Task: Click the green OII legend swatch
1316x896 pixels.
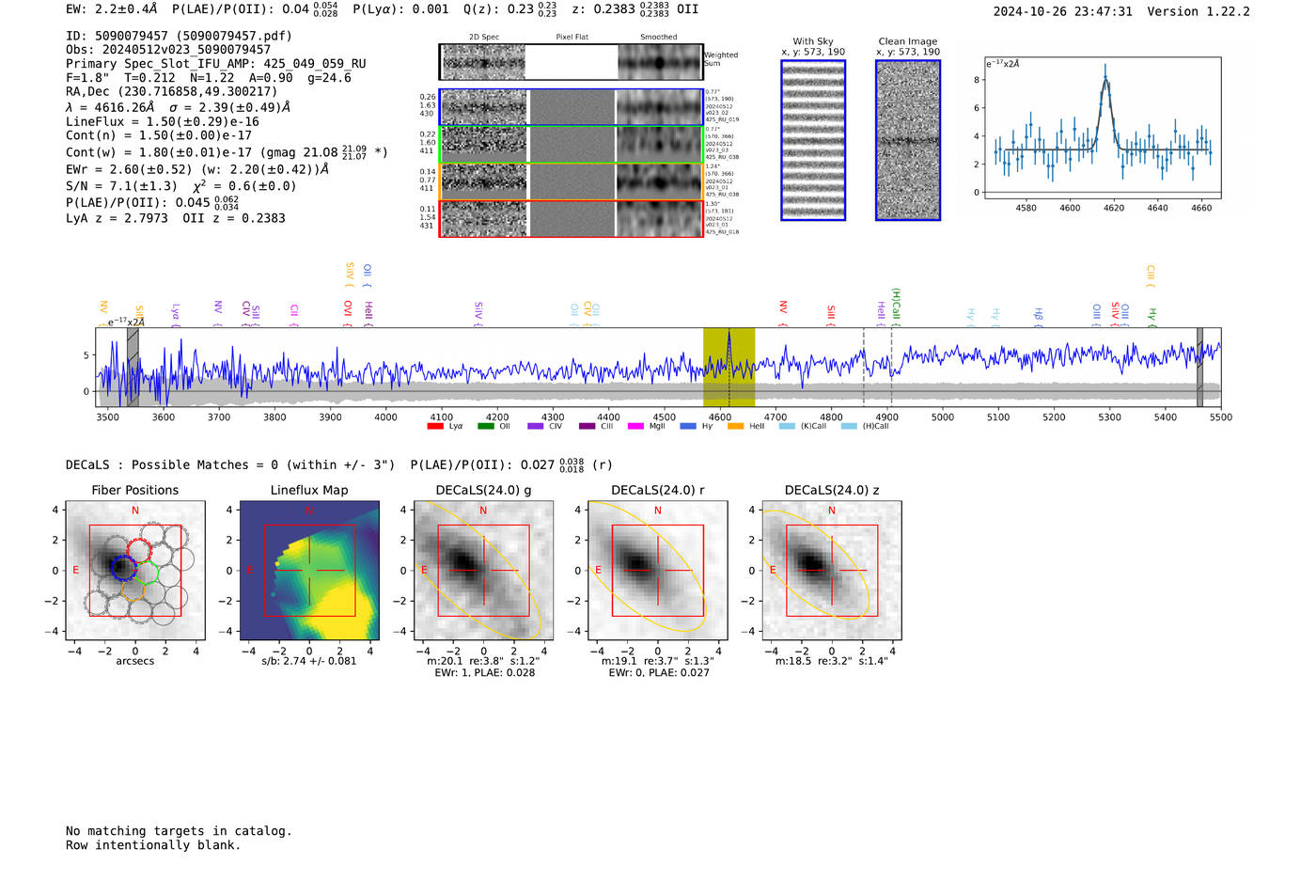Action: click(485, 426)
